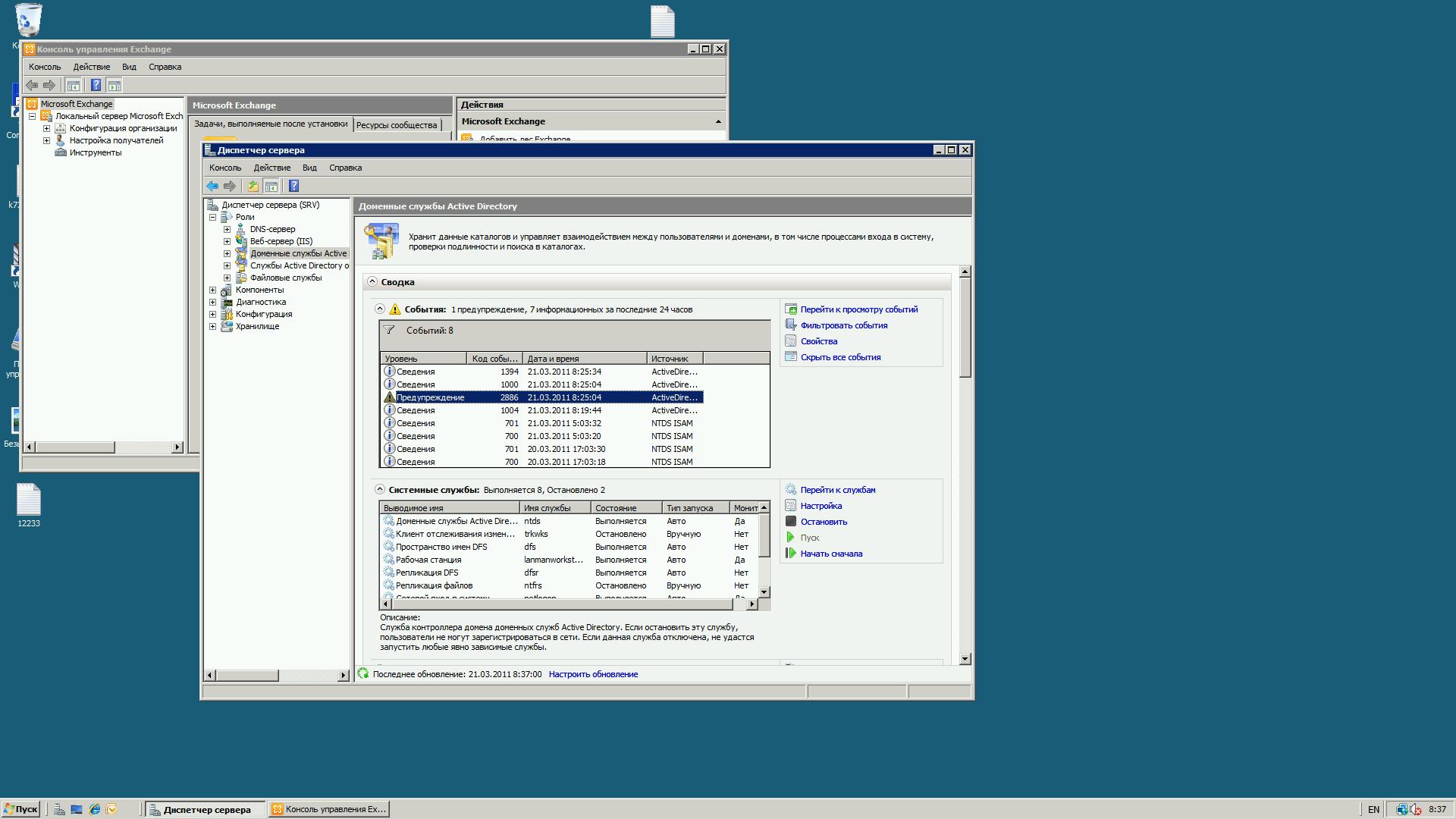Click Show Desktop quick launch icon

[77, 809]
